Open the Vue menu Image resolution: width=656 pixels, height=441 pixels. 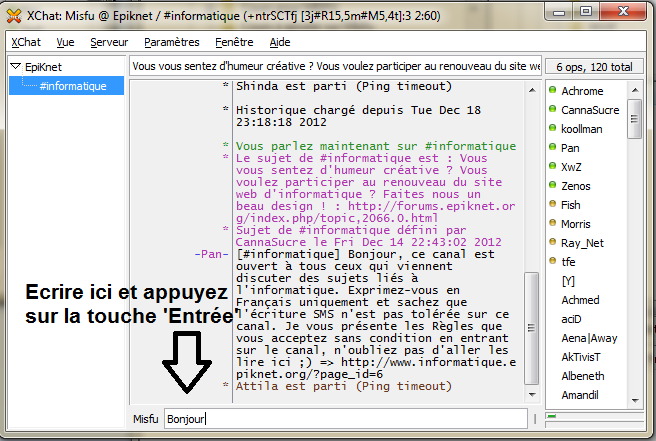pyautogui.click(x=65, y=42)
